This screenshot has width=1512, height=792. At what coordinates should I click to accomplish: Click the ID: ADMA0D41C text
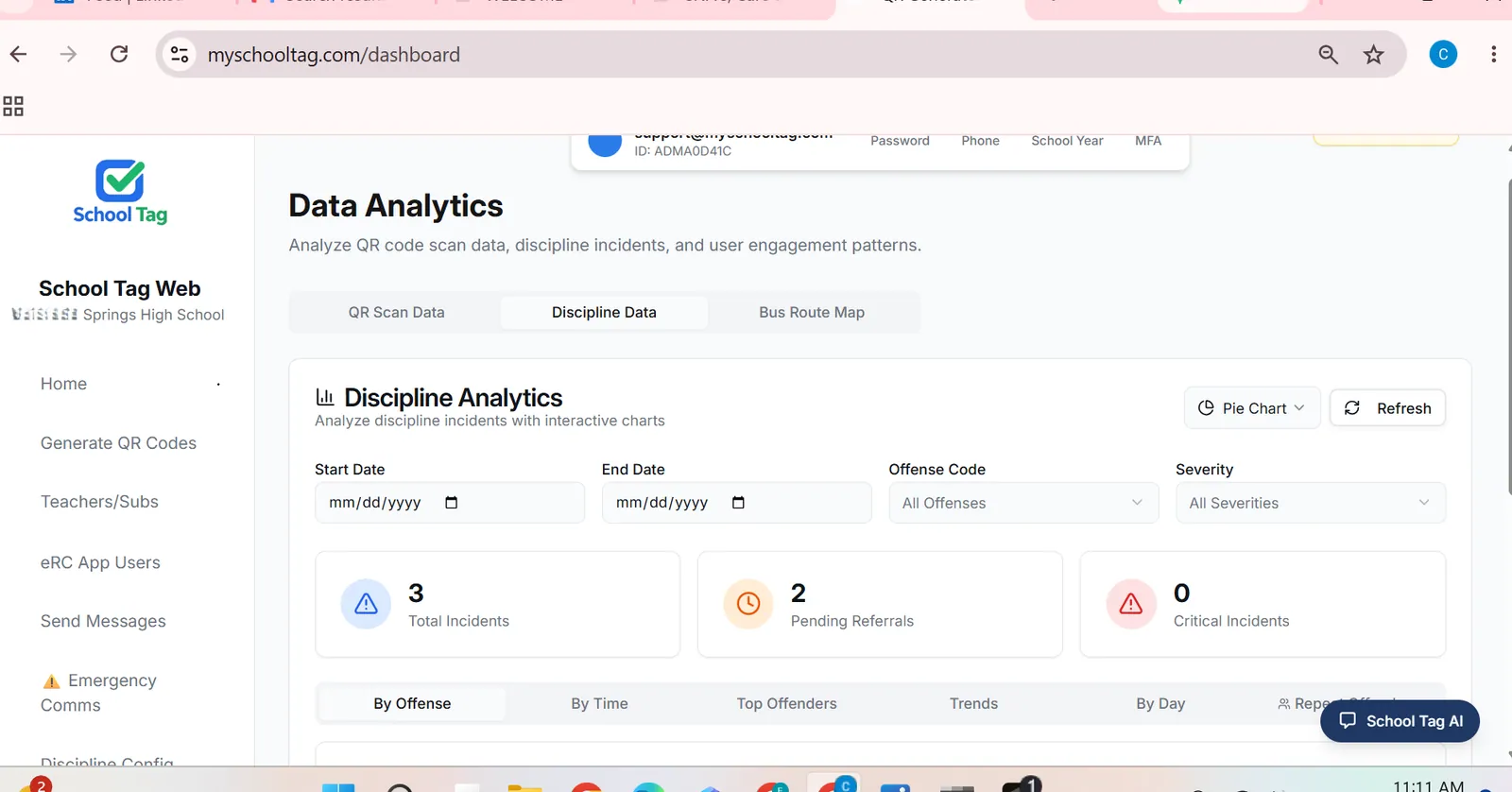coord(682,151)
